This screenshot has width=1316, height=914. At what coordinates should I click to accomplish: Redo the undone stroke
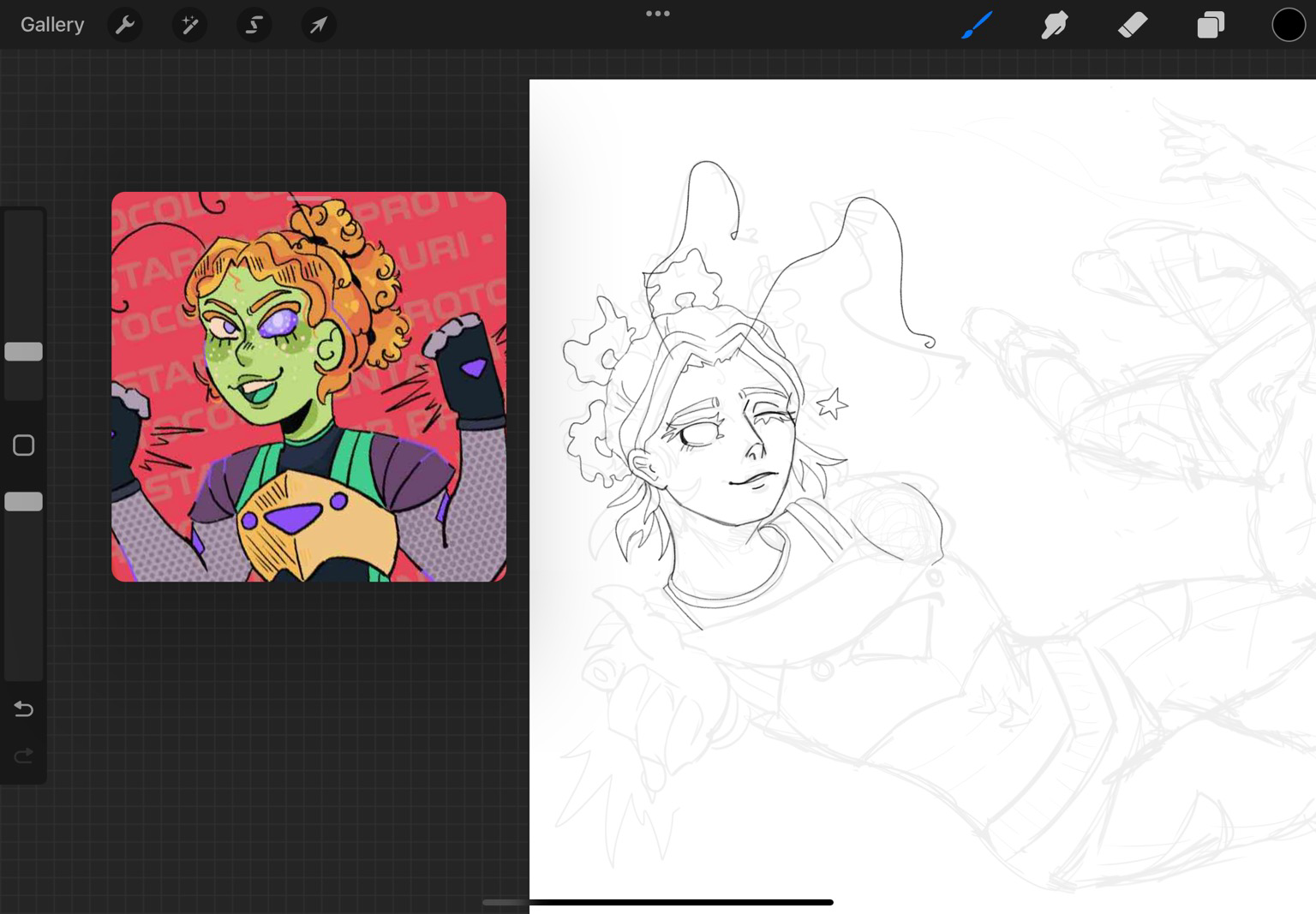(x=23, y=756)
